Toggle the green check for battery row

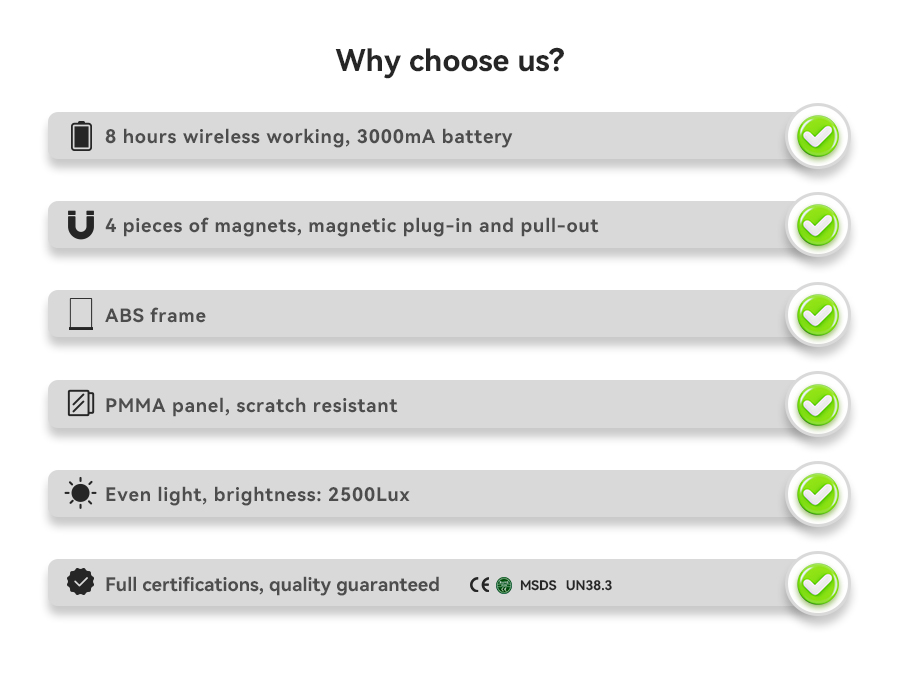(817, 137)
